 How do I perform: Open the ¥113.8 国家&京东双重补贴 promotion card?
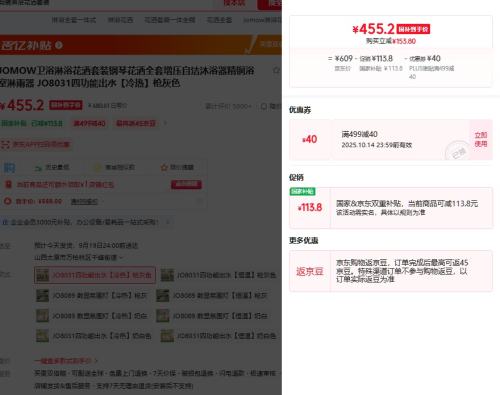[391, 208]
